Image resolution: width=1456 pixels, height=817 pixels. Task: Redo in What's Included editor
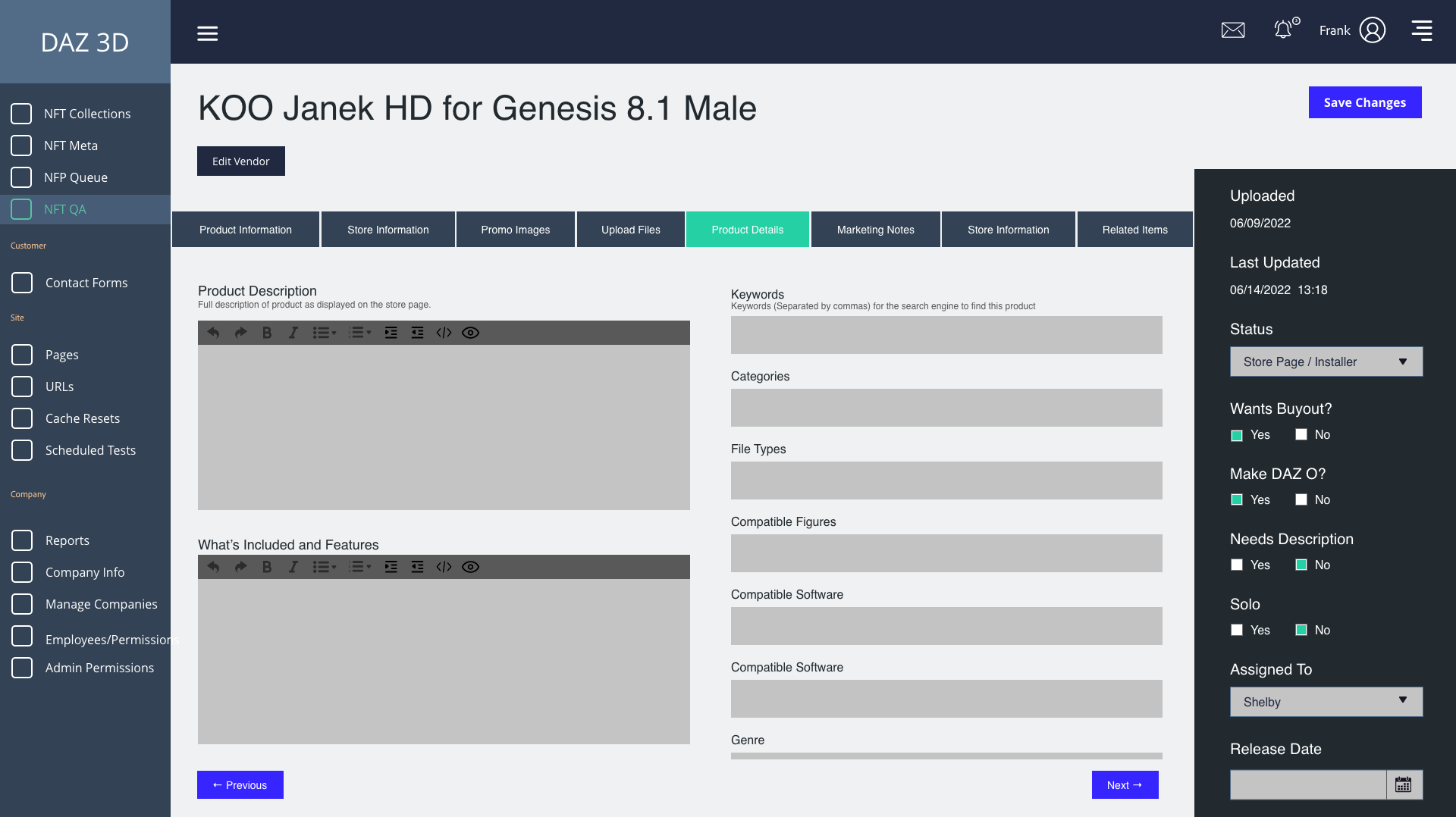pyautogui.click(x=240, y=567)
